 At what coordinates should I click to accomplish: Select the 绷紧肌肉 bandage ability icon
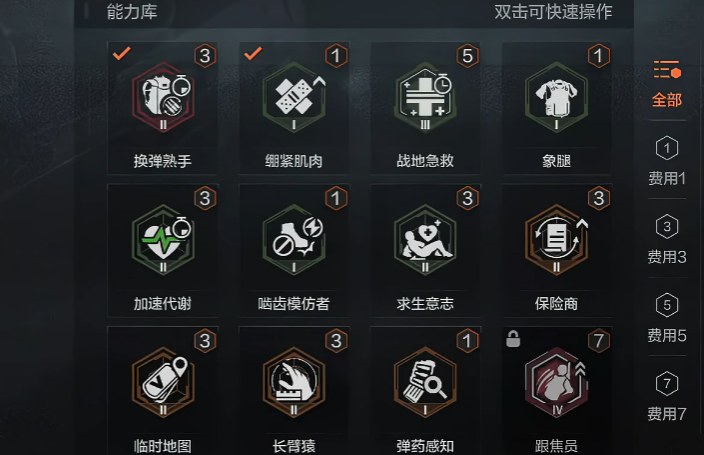(x=294, y=97)
